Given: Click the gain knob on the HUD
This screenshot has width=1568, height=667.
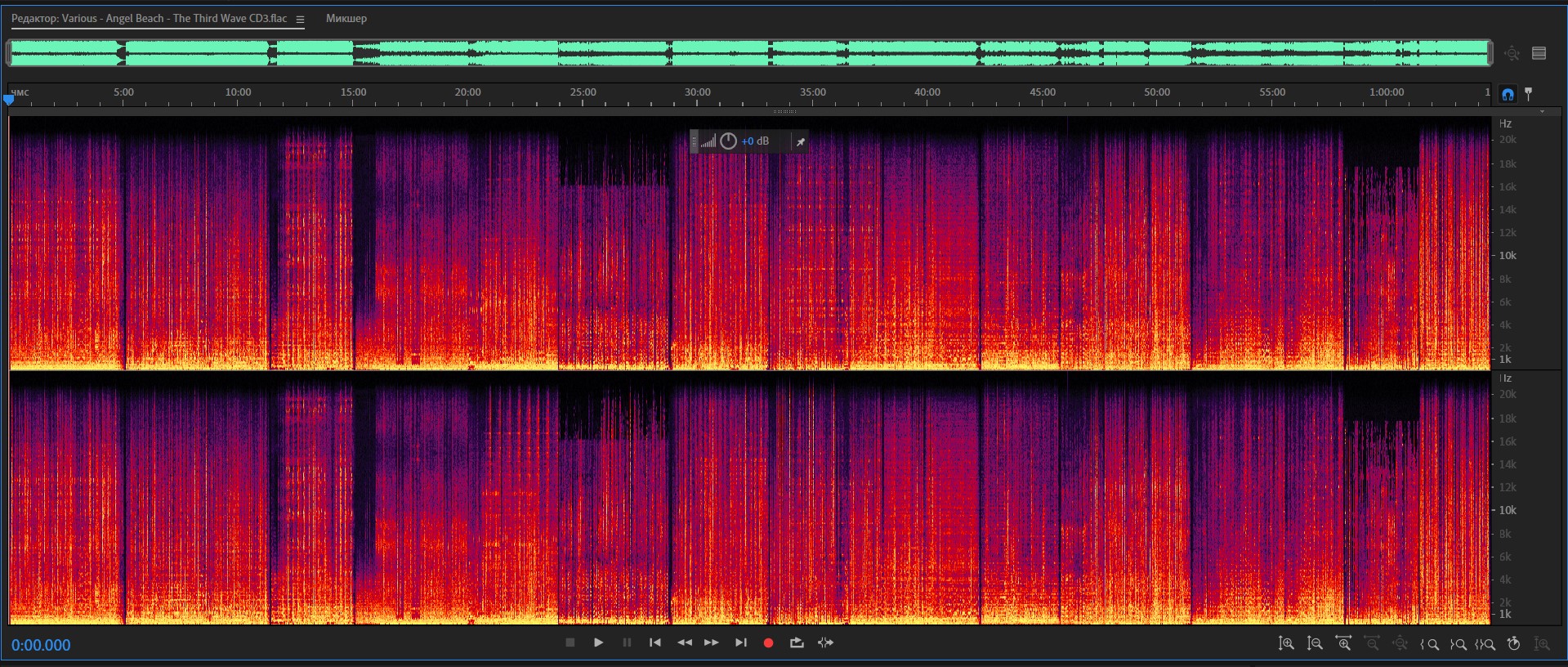Looking at the screenshot, I should [x=728, y=141].
